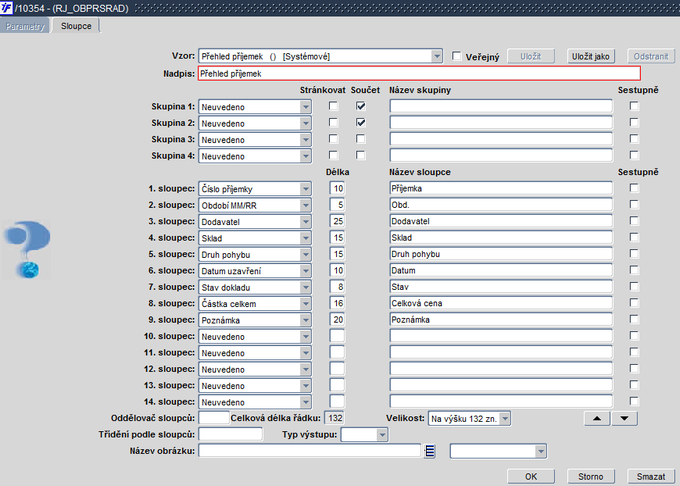Viewport: 680px width, 486px height.
Task: Click the Název obrázku text field
Action: pyautogui.click(x=309, y=451)
